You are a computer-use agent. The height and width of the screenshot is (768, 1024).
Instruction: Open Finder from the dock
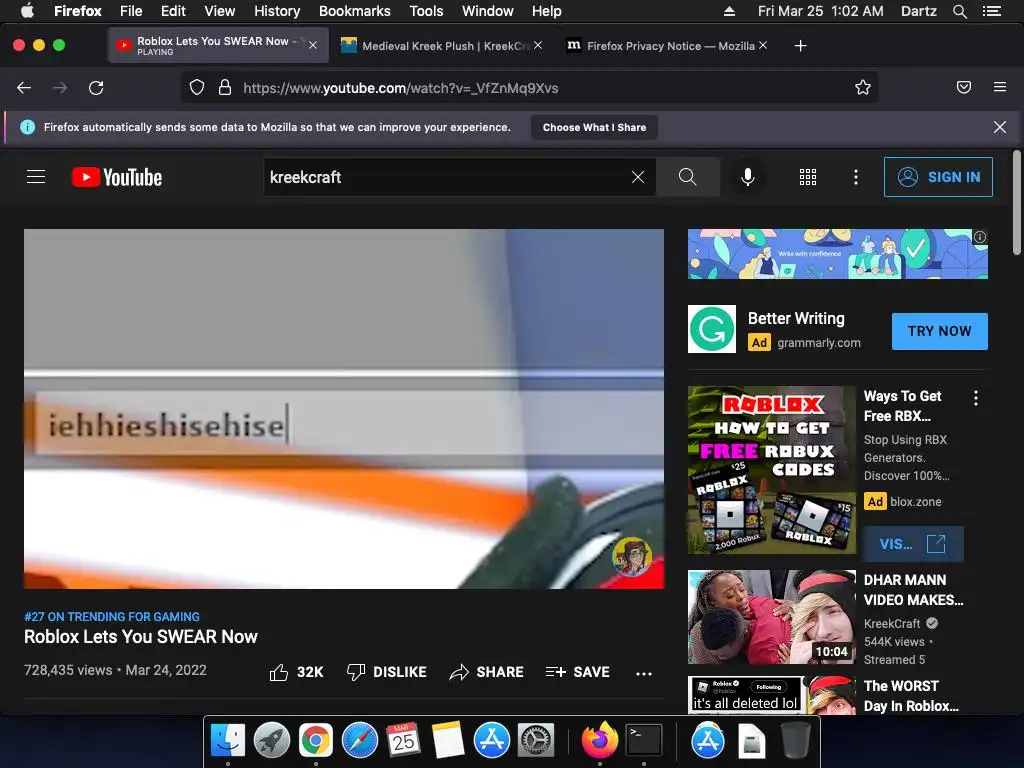(228, 740)
